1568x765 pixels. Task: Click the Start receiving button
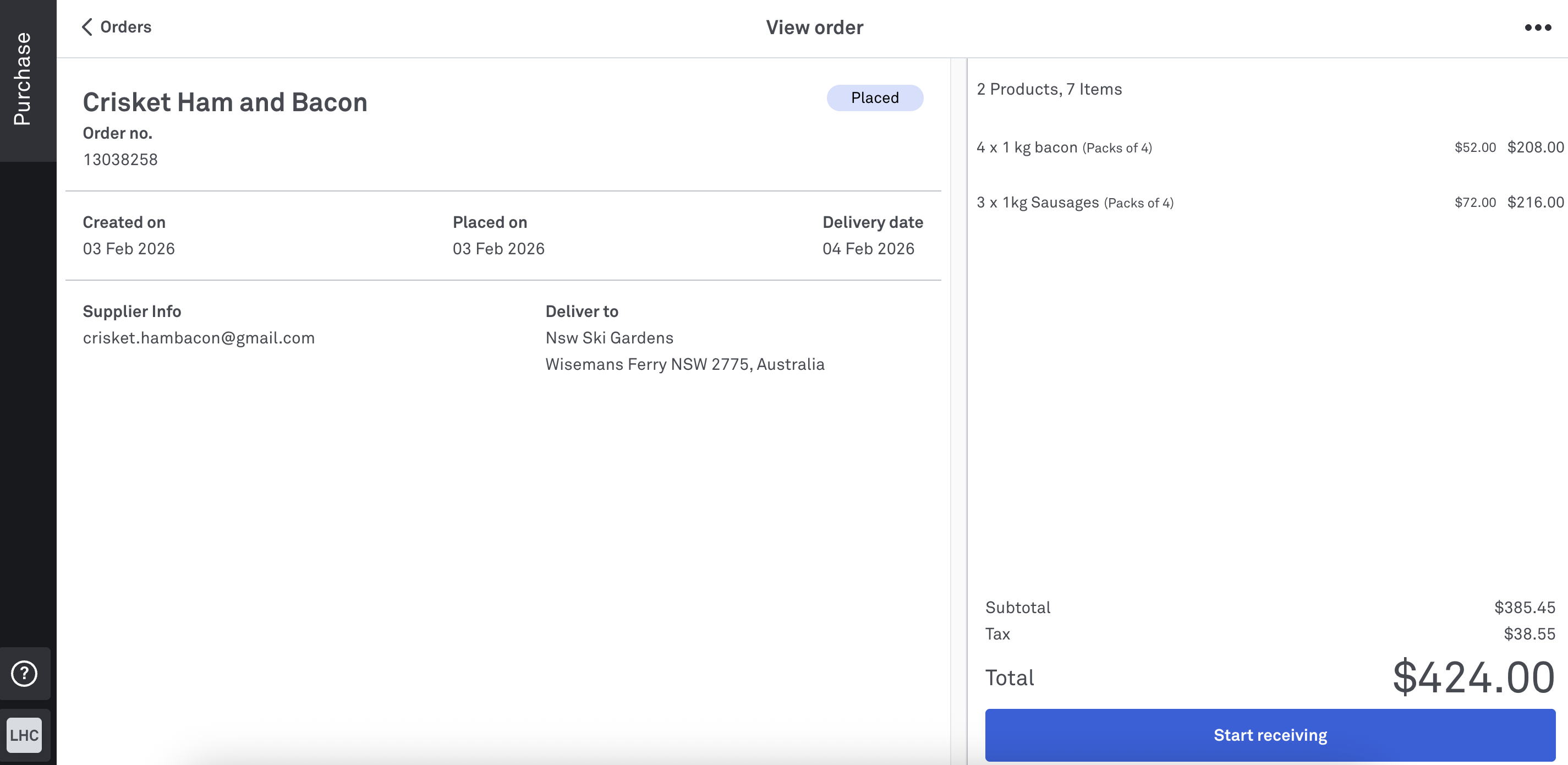(x=1270, y=735)
